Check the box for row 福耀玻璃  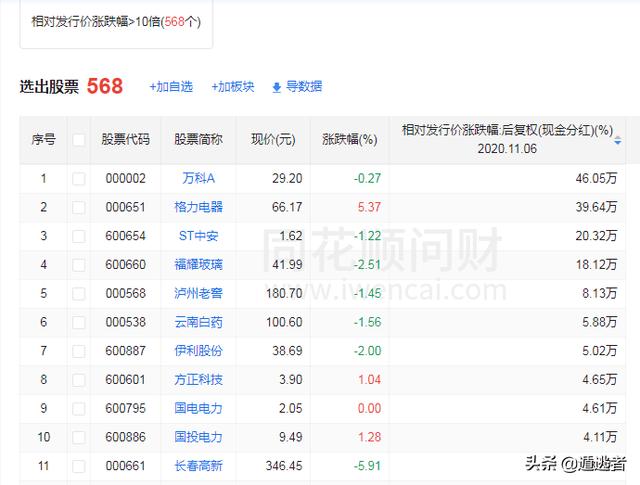(x=78, y=265)
